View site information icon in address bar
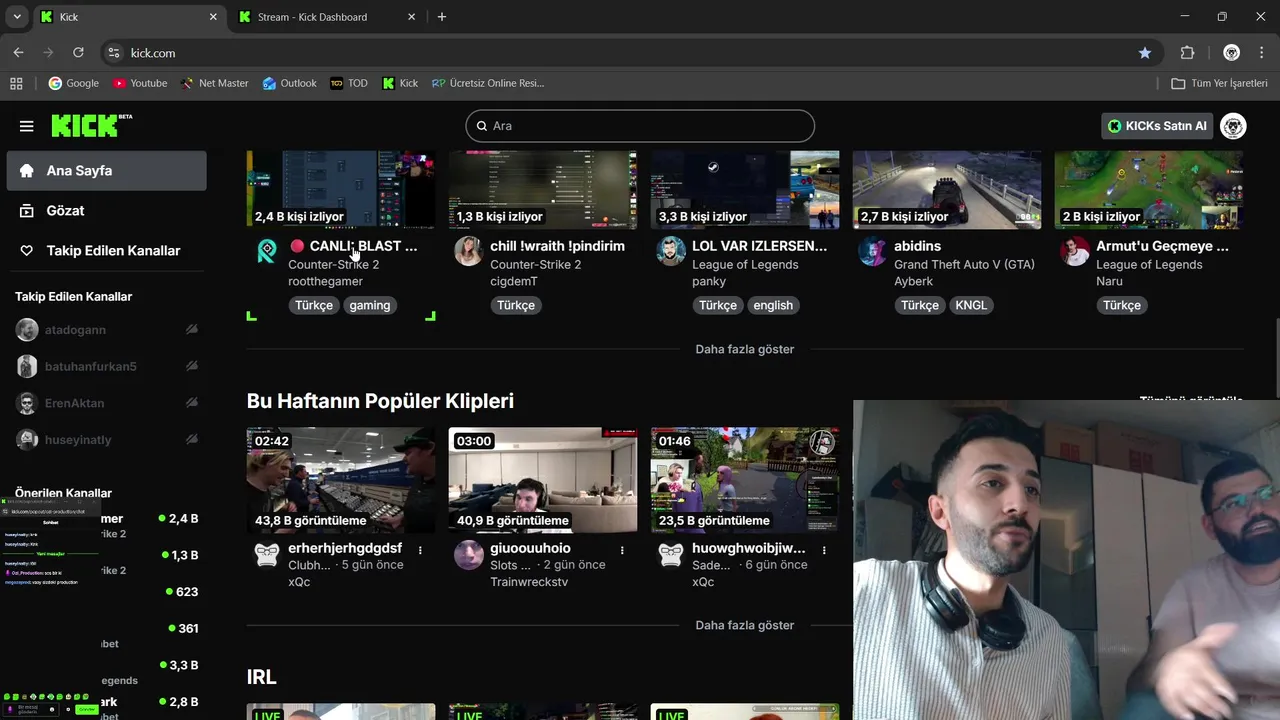The image size is (1280, 720). pyautogui.click(x=113, y=53)
